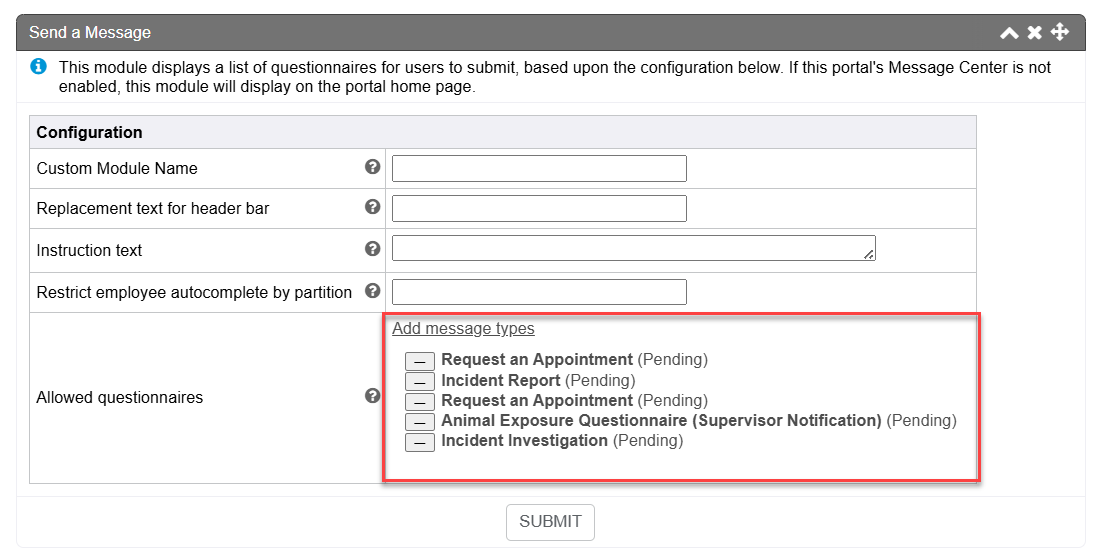The height and width of the screenshot is (556, 1109).
Task: Click the Replacement text for header bar field
Action: click(539, 208)
